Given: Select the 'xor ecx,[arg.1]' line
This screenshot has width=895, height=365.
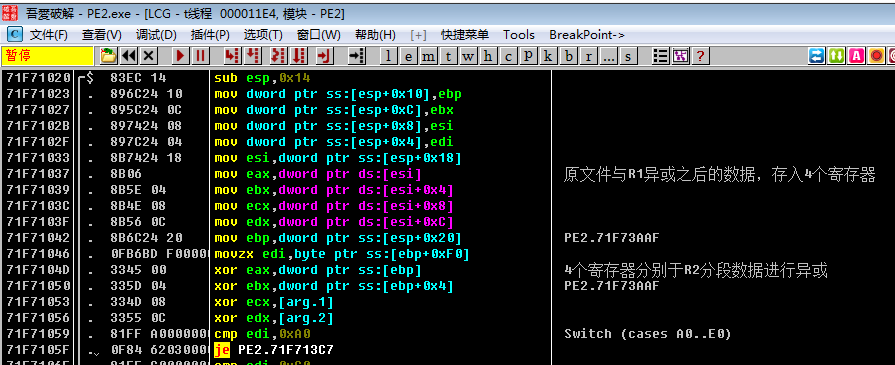Looking at the screenshot, I should [273, 302].
